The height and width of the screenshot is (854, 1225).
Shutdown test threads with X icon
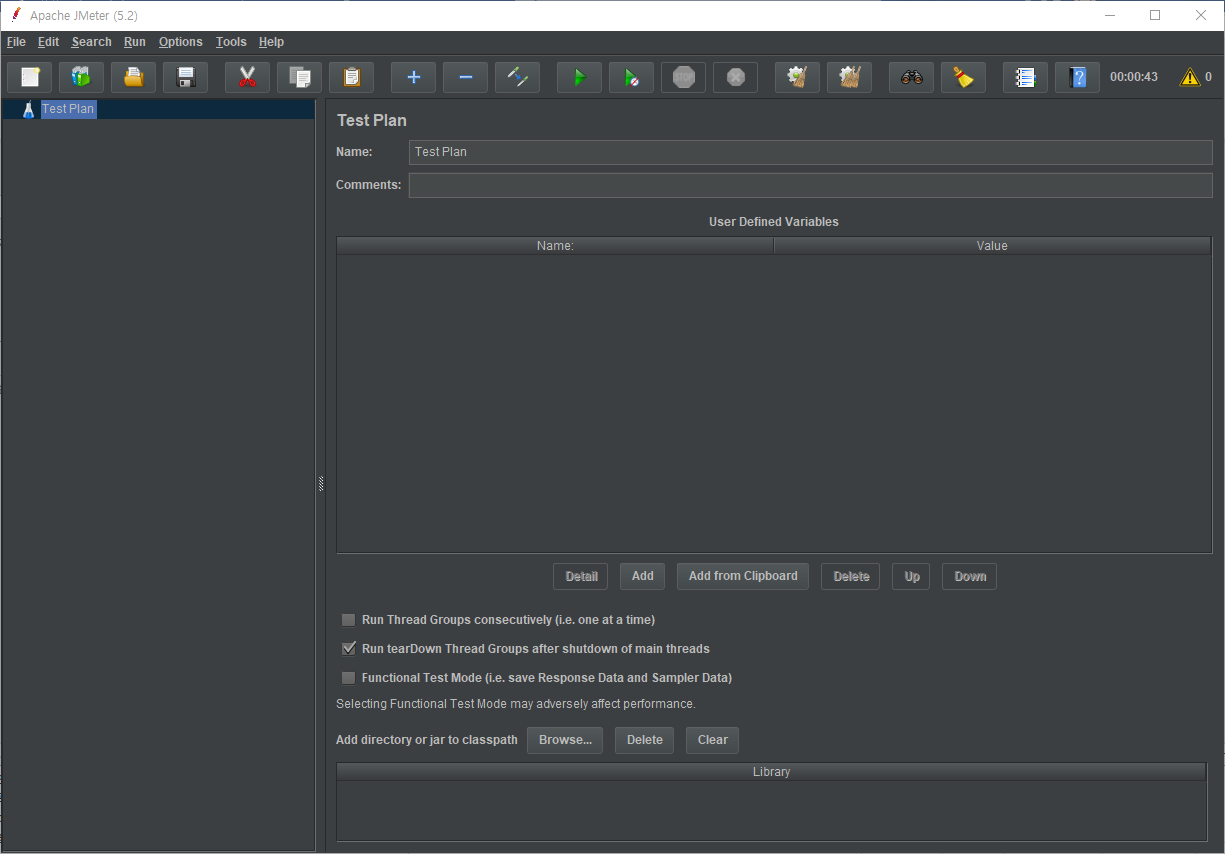click(x=736, y=77)
